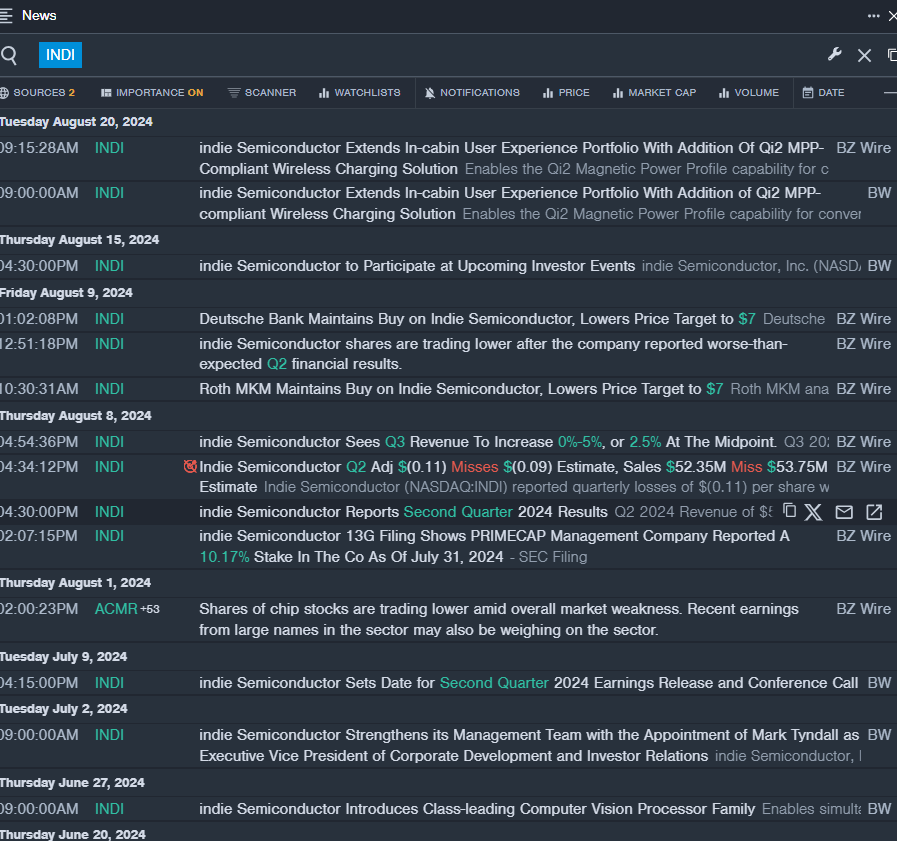
Task: Copy the Second Quarter Results headline
Action: (x=789, y=511)
